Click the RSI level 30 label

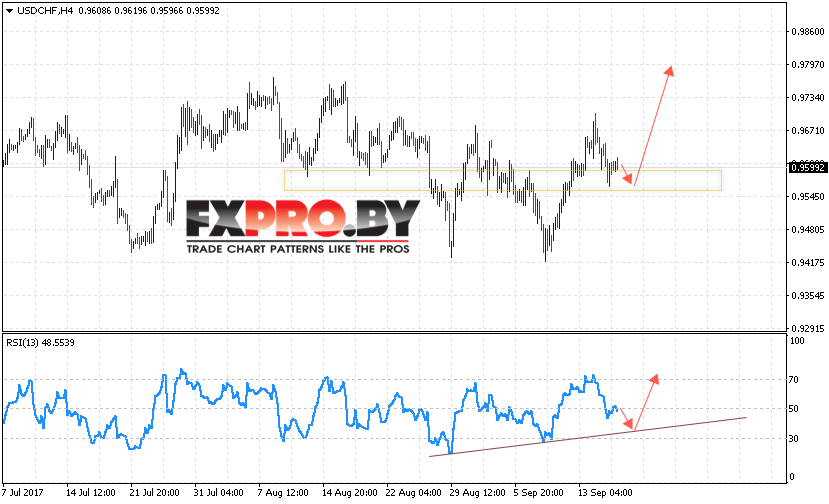(x=794, y=439)
